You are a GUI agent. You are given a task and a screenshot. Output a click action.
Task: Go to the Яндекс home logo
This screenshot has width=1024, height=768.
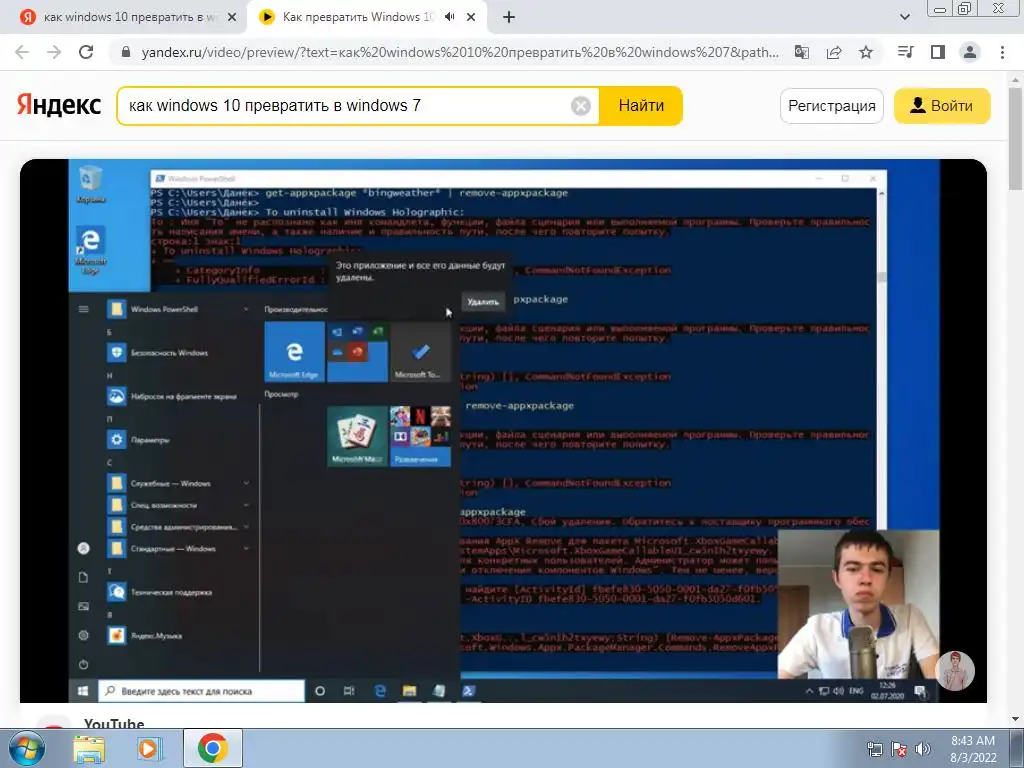[x=59, y=105]
